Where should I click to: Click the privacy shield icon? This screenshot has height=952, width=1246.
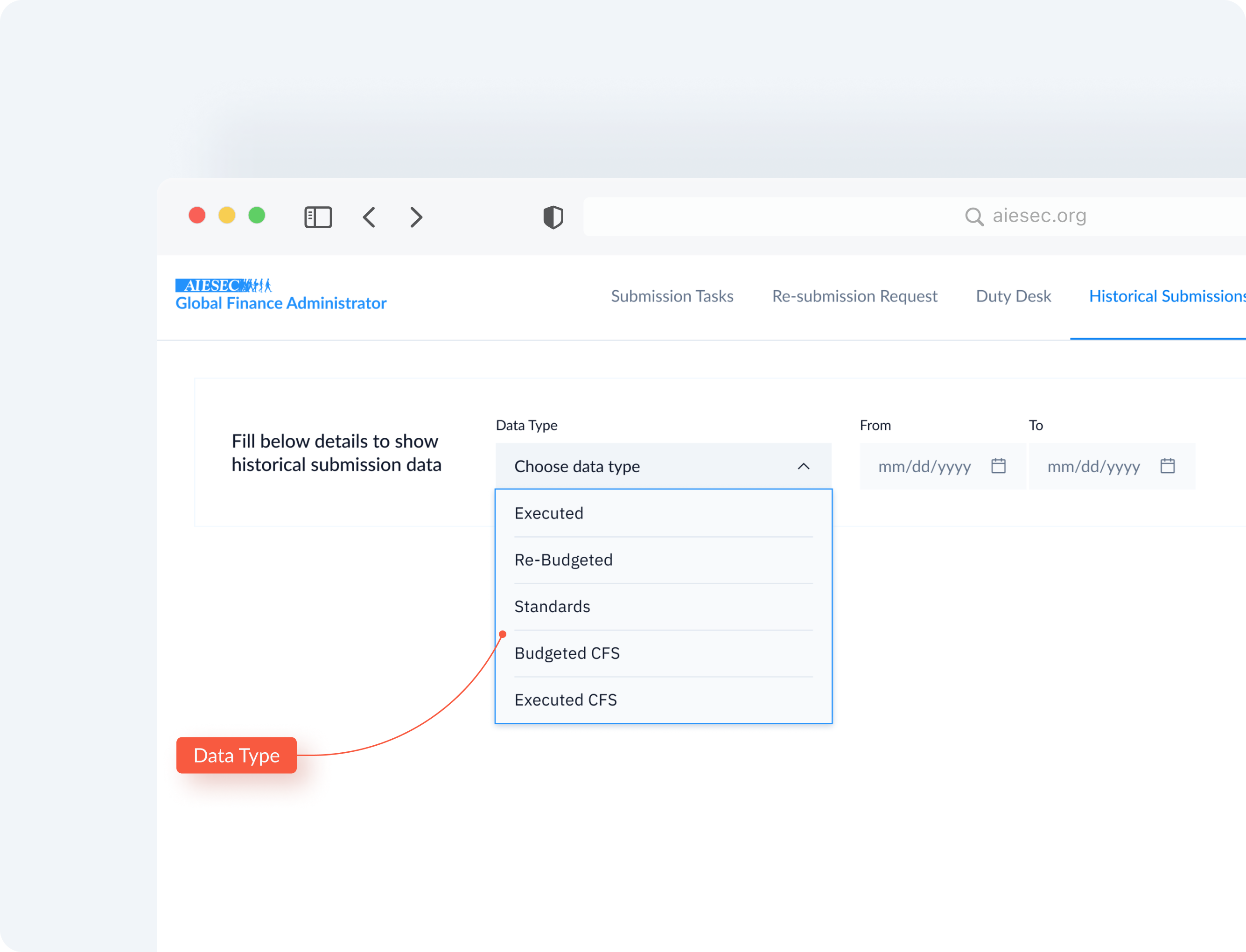coord(553,217)
